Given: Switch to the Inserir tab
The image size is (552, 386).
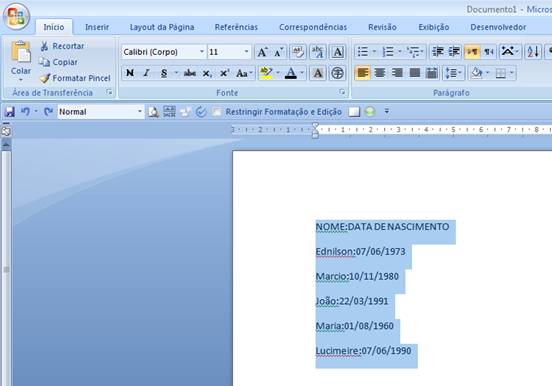Looking at the screenshot, I should coord(97,27).
